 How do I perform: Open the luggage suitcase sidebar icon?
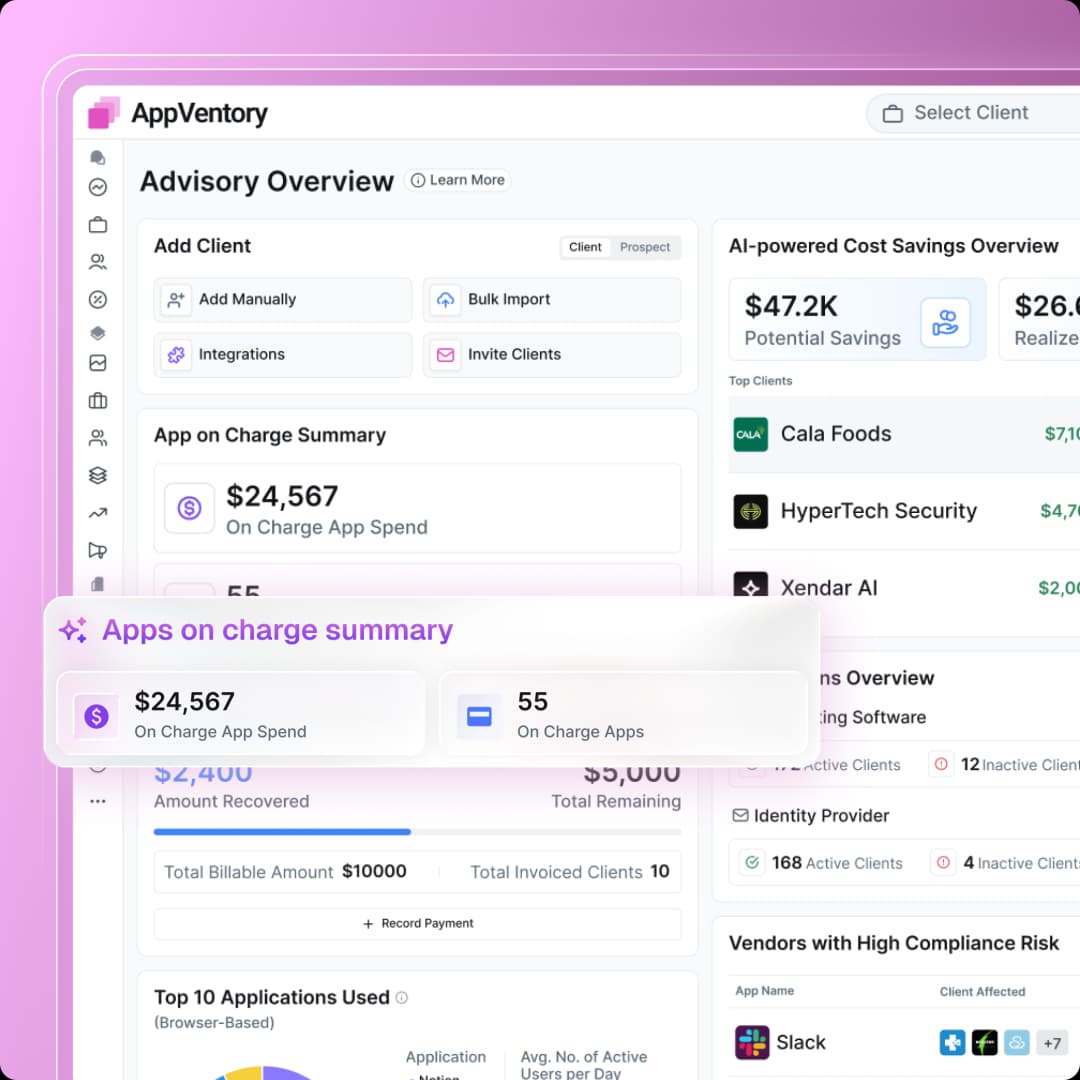tap(98, 401)
